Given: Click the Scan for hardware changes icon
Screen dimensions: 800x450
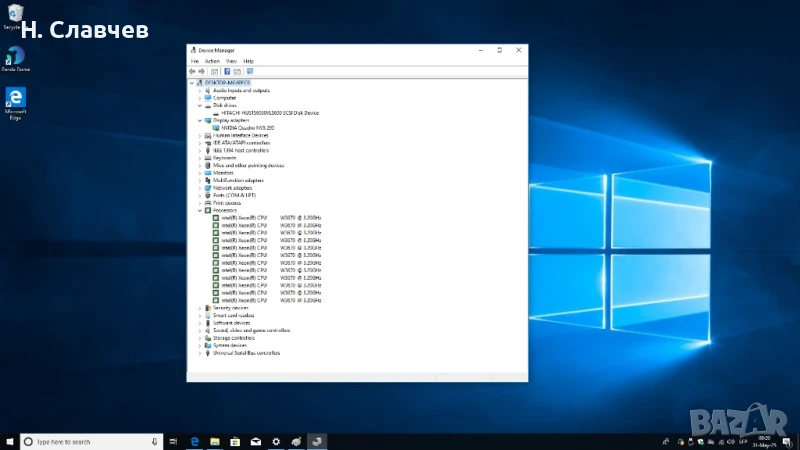Looking at the screenshot, I should point(249,71).
